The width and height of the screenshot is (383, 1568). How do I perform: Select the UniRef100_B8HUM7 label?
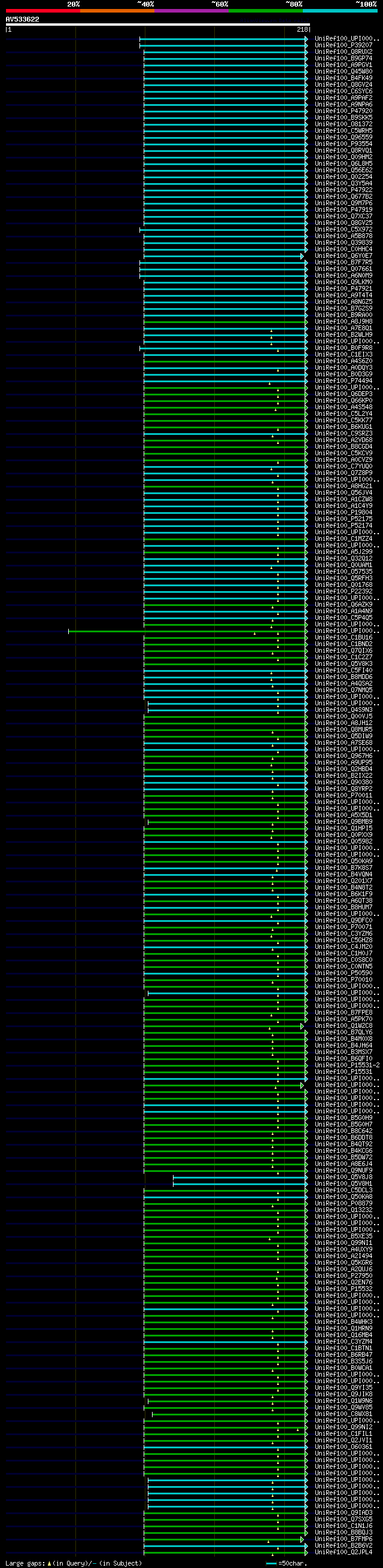[344, 908]
